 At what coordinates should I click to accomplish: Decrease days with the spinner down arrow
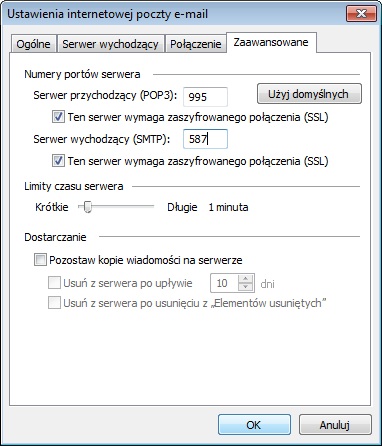point(246,287)
